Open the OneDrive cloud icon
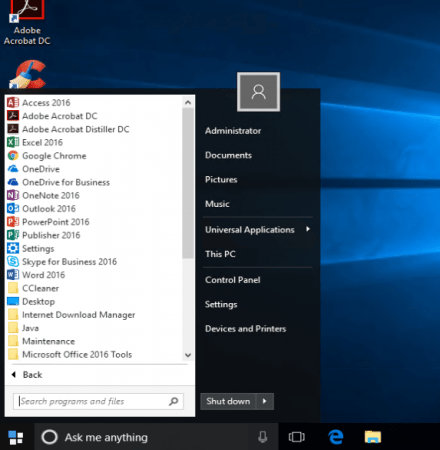440x450 pixels. tap(13, 169)
